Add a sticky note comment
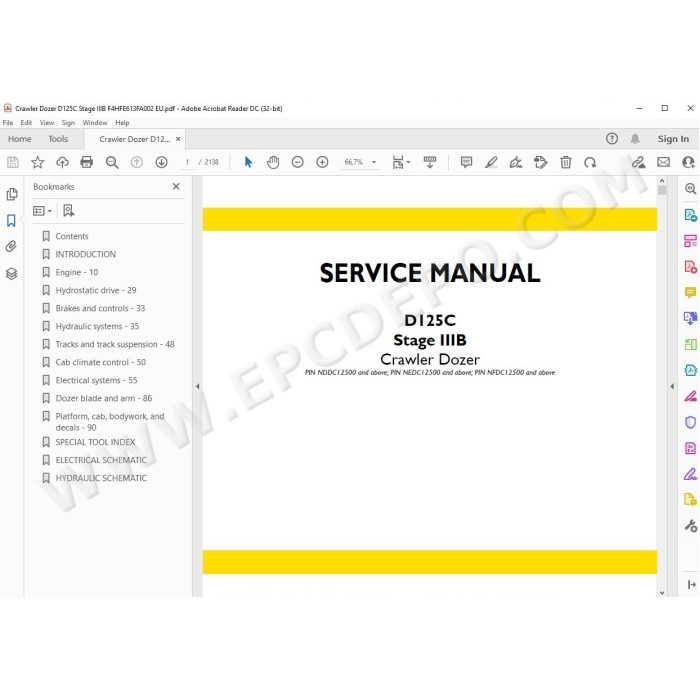Viewport: 700px width, 700px height. click(466, 162)
